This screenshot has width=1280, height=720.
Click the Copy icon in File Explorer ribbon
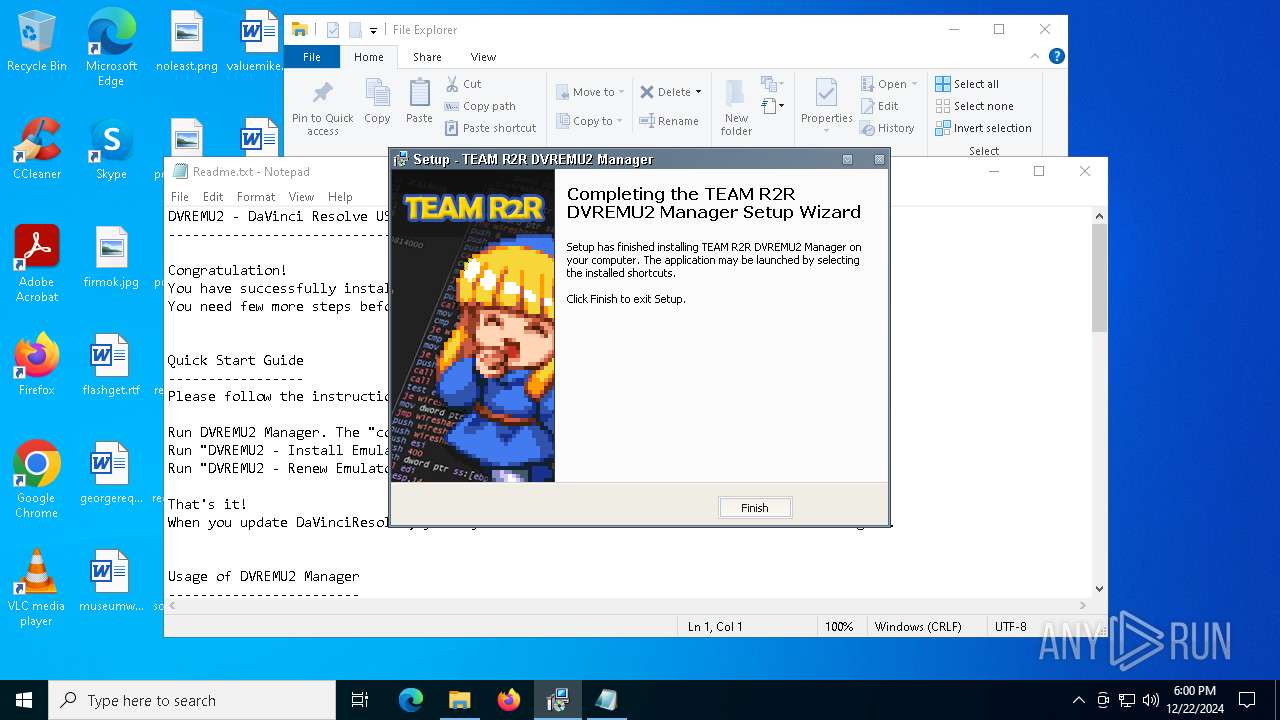coord(377,102)
